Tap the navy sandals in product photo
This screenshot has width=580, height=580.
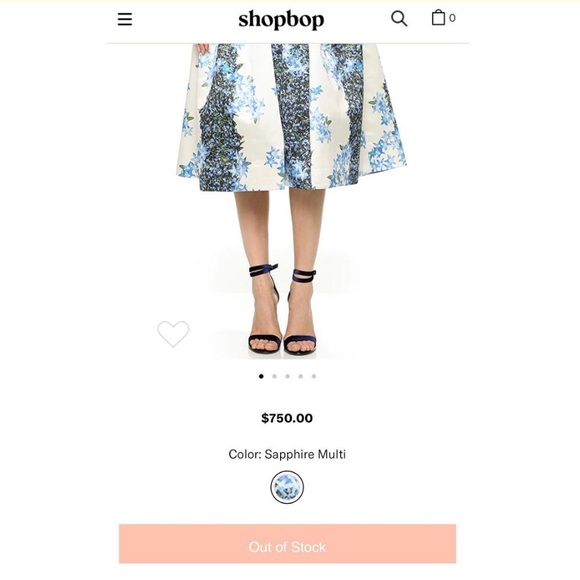pos(283,309)
